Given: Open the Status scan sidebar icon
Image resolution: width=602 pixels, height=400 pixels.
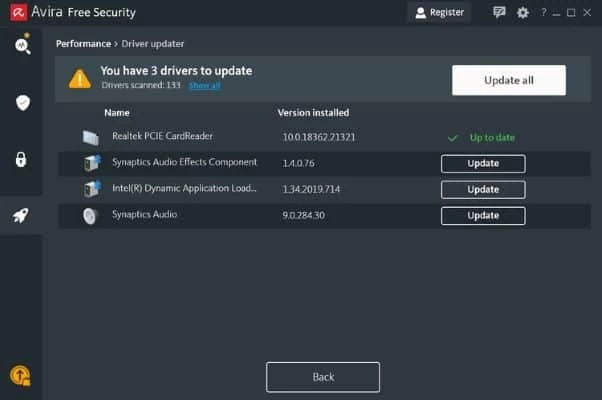Looking at the screenshot, I should [x=23, y=45].
